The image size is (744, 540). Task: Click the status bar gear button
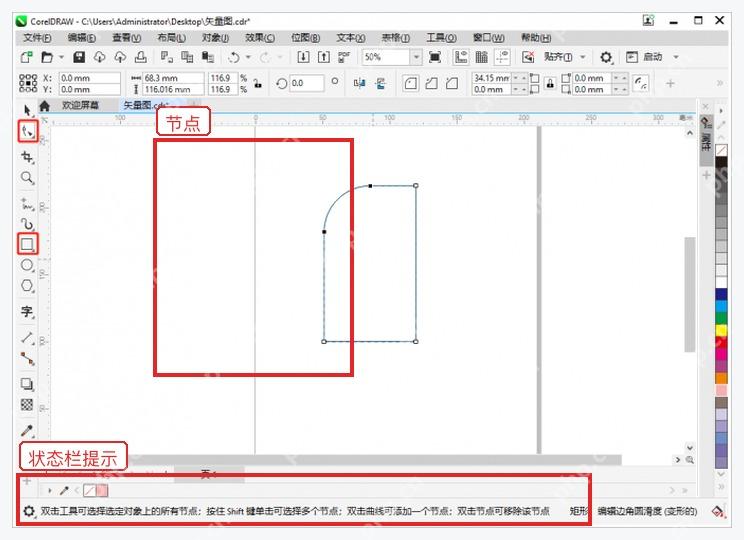point(29,511)
